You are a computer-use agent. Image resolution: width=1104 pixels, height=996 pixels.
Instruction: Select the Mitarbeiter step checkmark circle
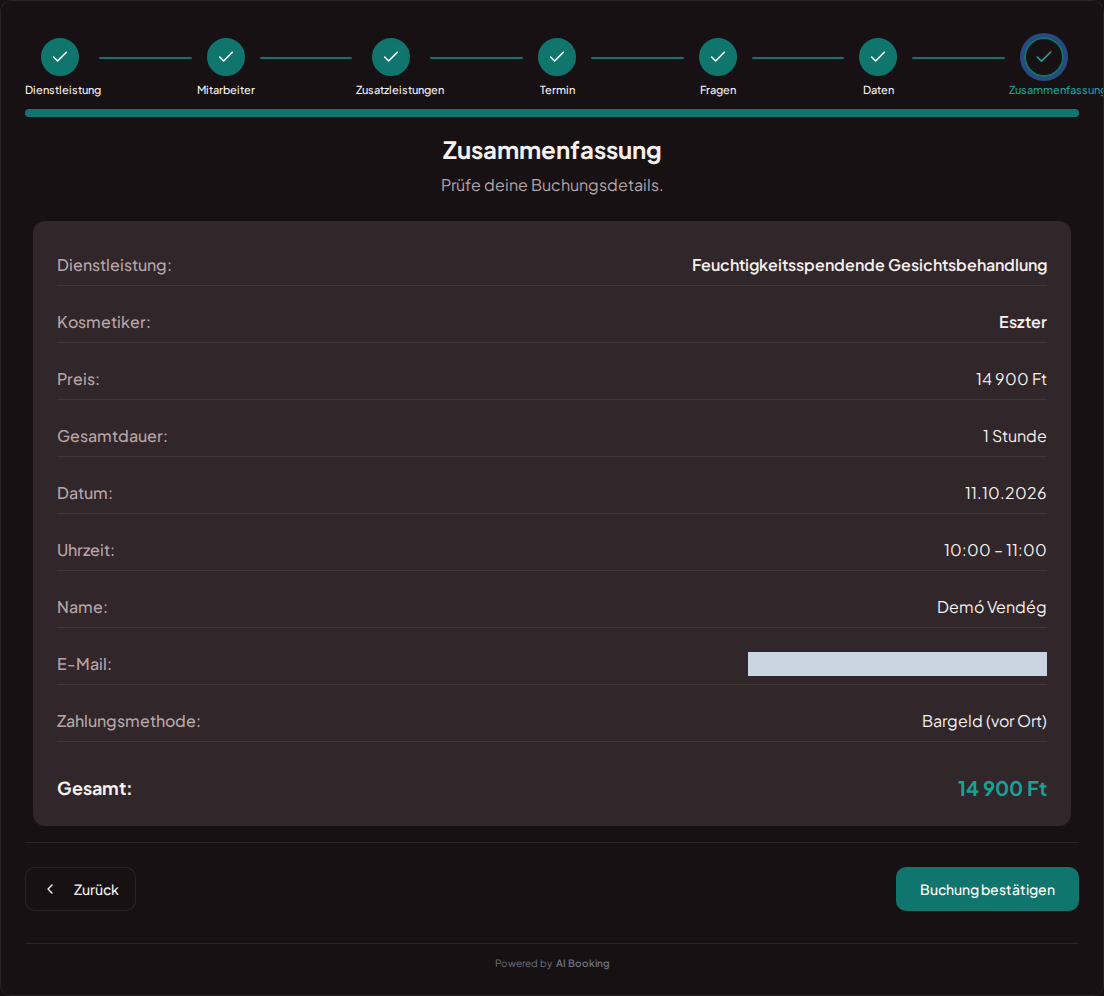click(226, 57)
